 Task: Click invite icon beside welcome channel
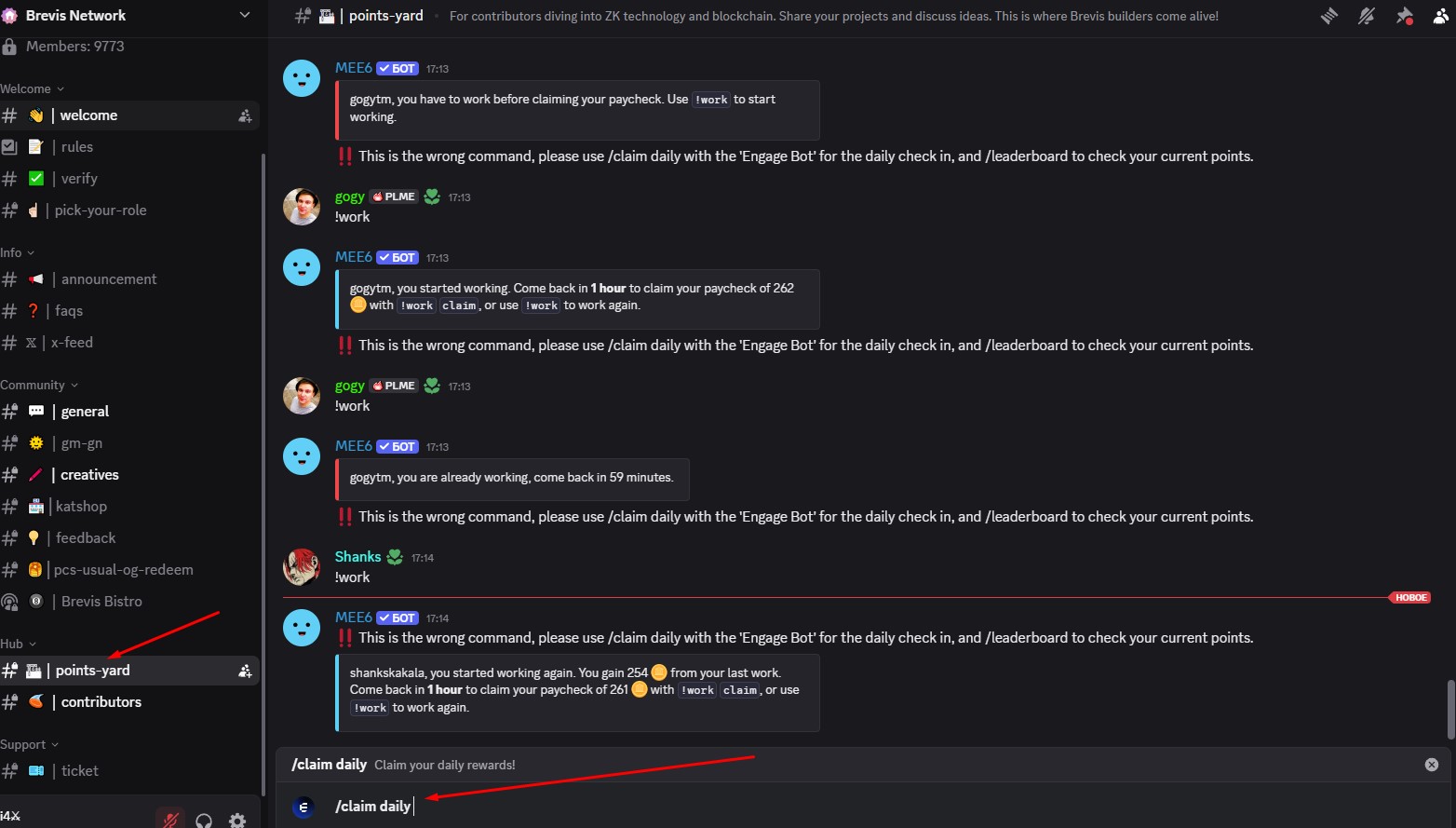point(245,115)
